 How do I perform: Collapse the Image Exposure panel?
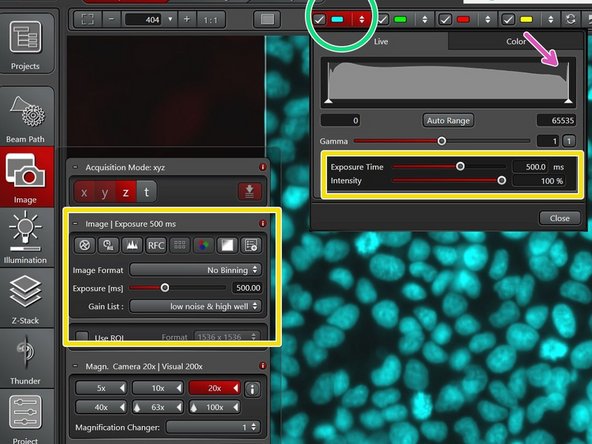(x=75, y=224)
